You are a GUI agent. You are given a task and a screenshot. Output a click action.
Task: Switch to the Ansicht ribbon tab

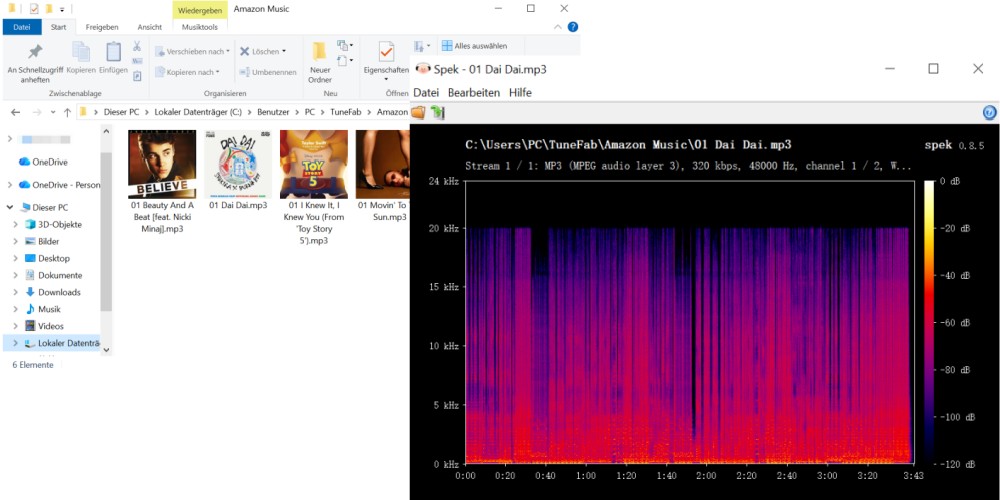pyautogui.click(x=149, y=27)
